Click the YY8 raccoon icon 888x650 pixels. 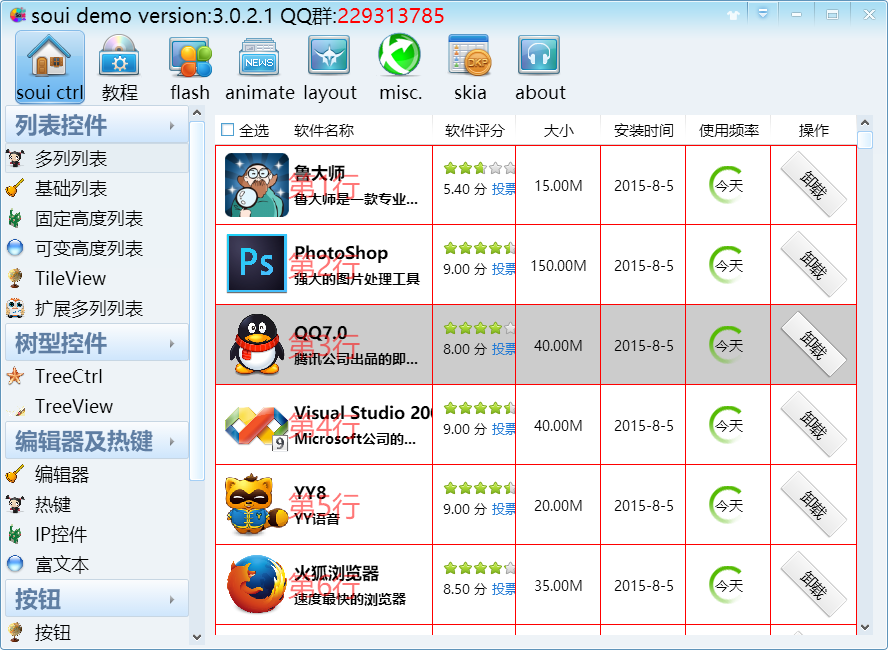click(257, 505)
